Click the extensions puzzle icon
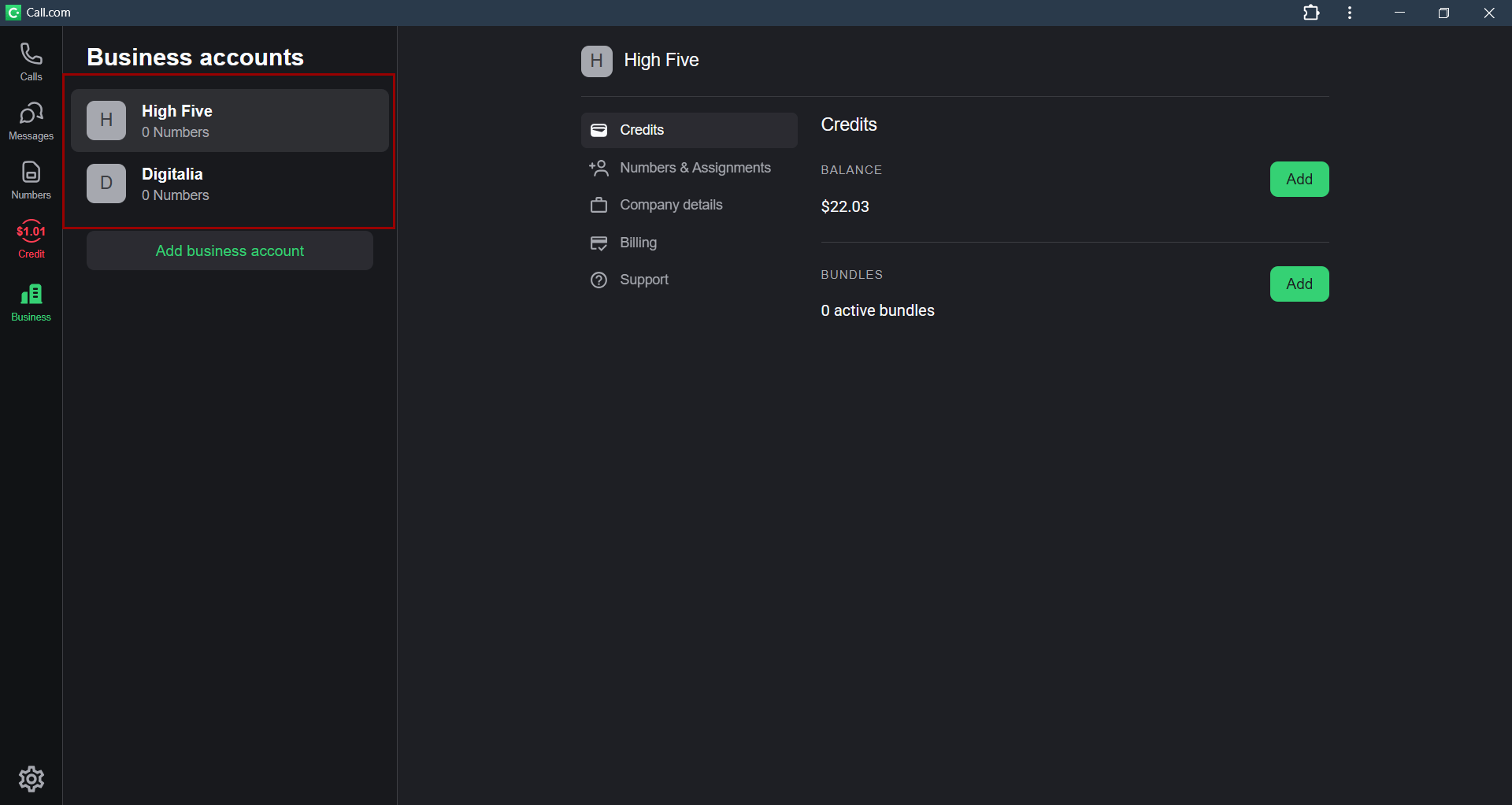 pyautogui.click(x=1311, y=13)
